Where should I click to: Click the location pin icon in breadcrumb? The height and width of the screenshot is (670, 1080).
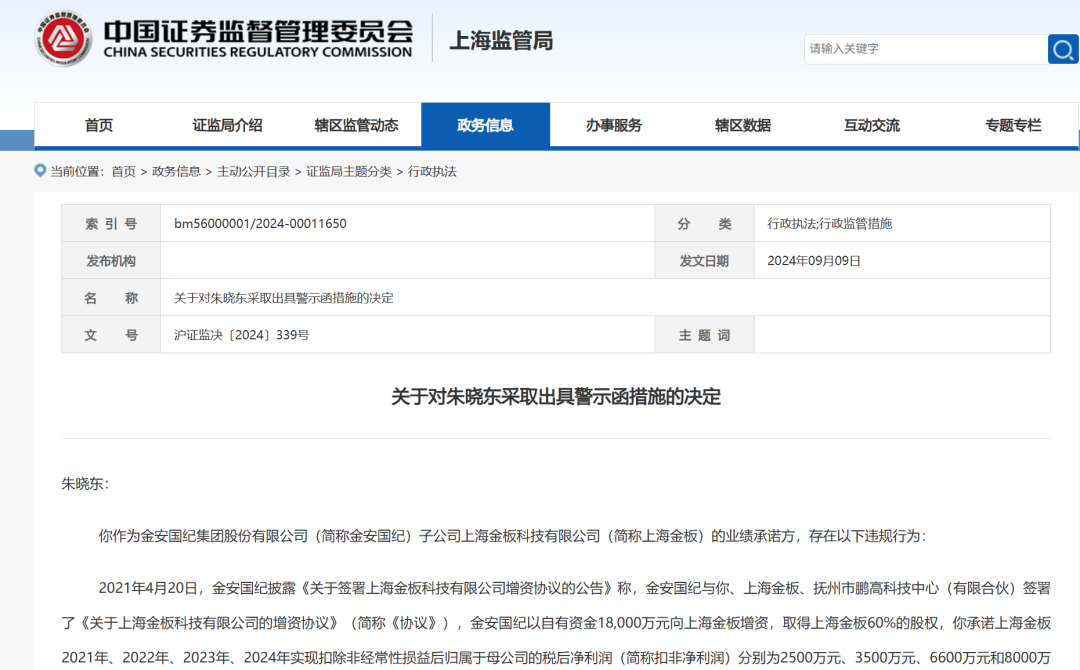pos(40,171)
